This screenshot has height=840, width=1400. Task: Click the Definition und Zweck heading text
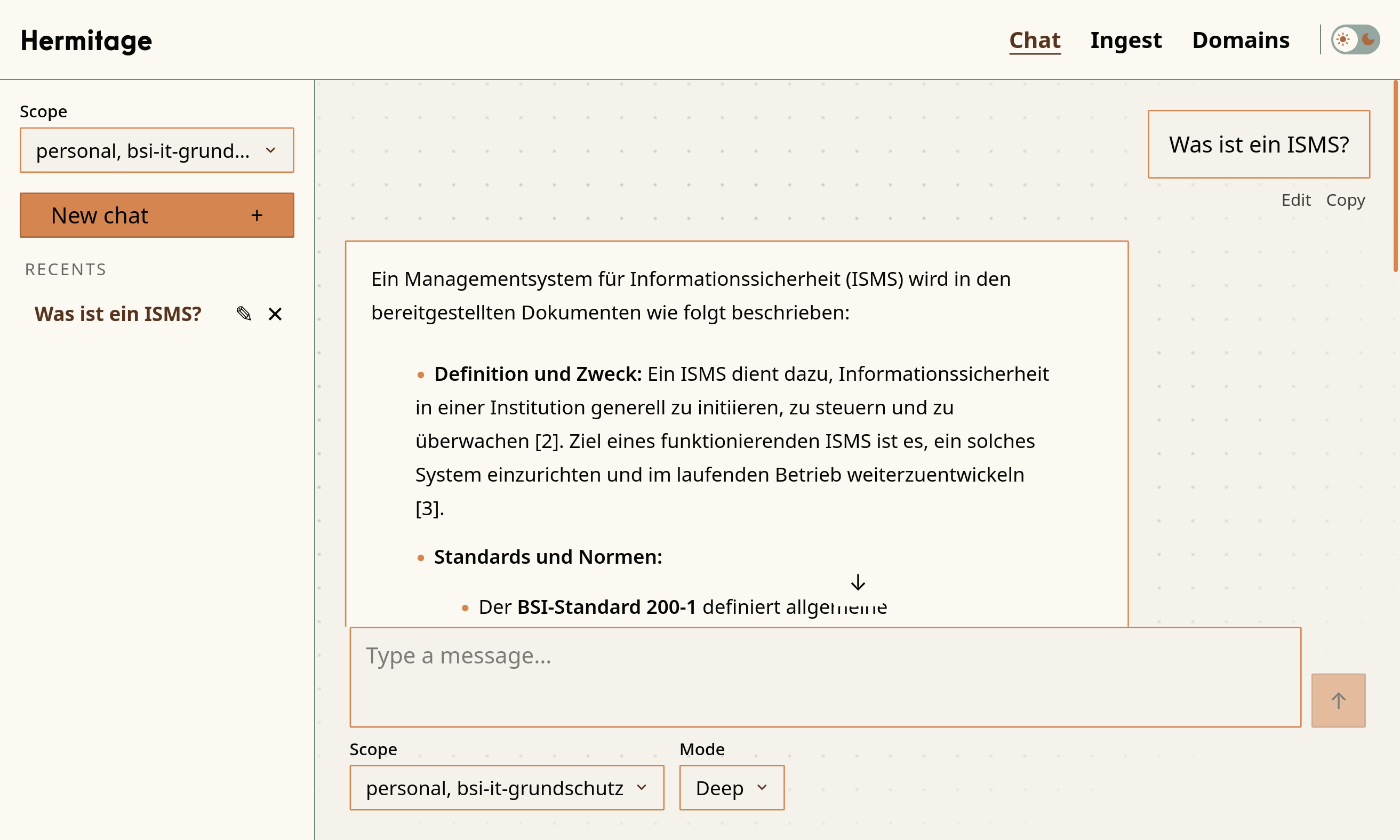538,374
